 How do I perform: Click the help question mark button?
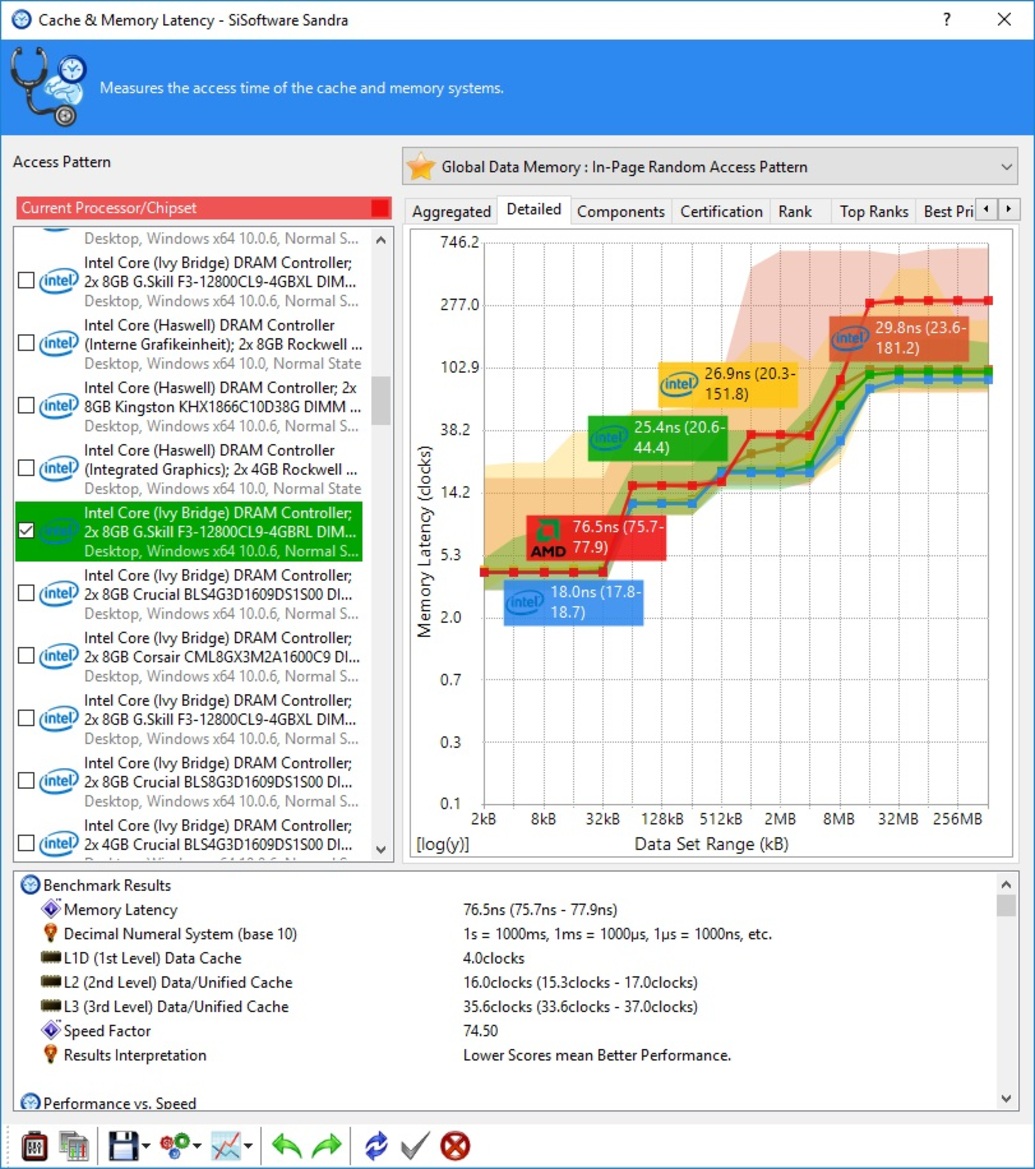click(947, 19)
